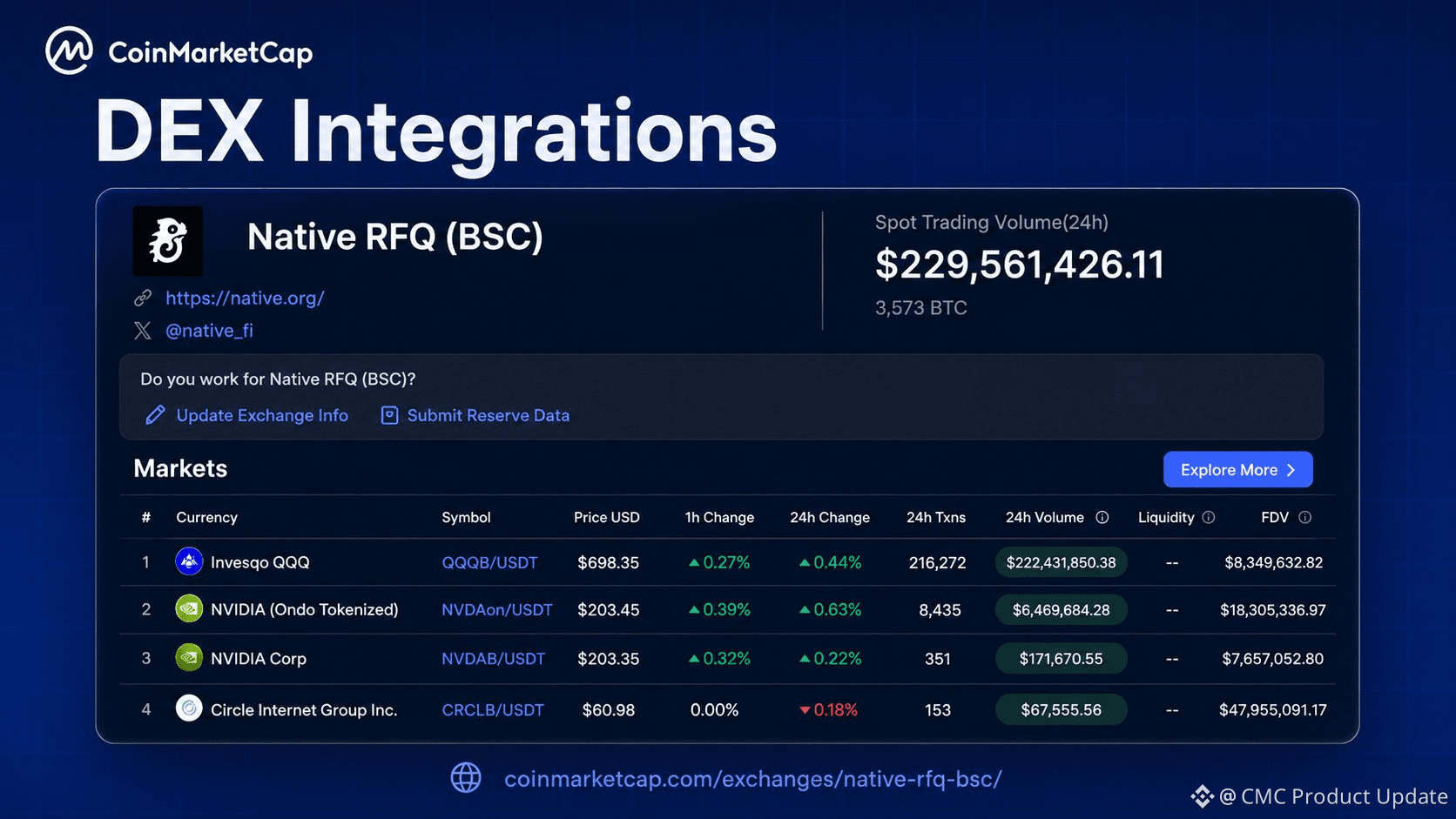Click Submit Reserve Data link
Screen dimensions: 1456x819
[x=489, y=415]
